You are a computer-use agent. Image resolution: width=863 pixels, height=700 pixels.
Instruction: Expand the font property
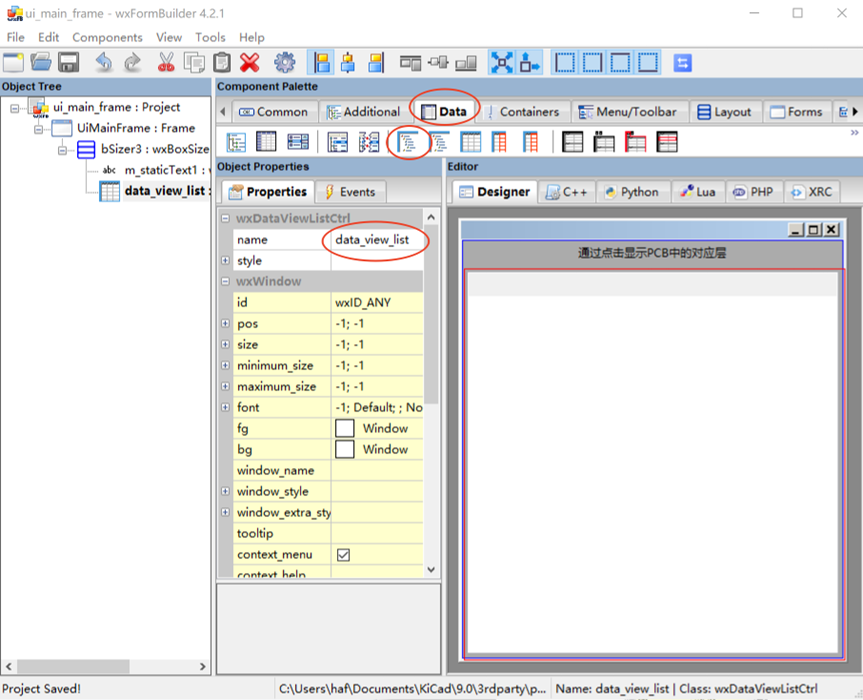tap(226, 407)
